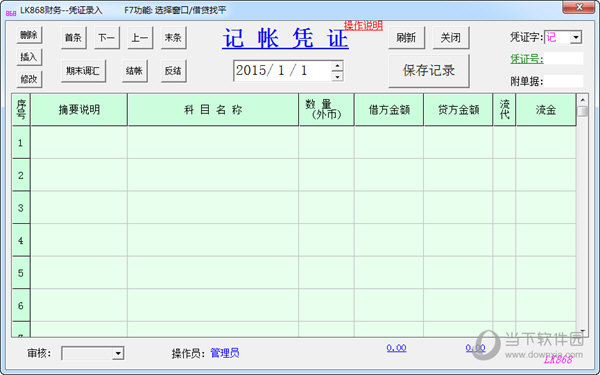Increase date with the up spinner
Viewport: 600px width, 375px height.
(x=337, y=66)
